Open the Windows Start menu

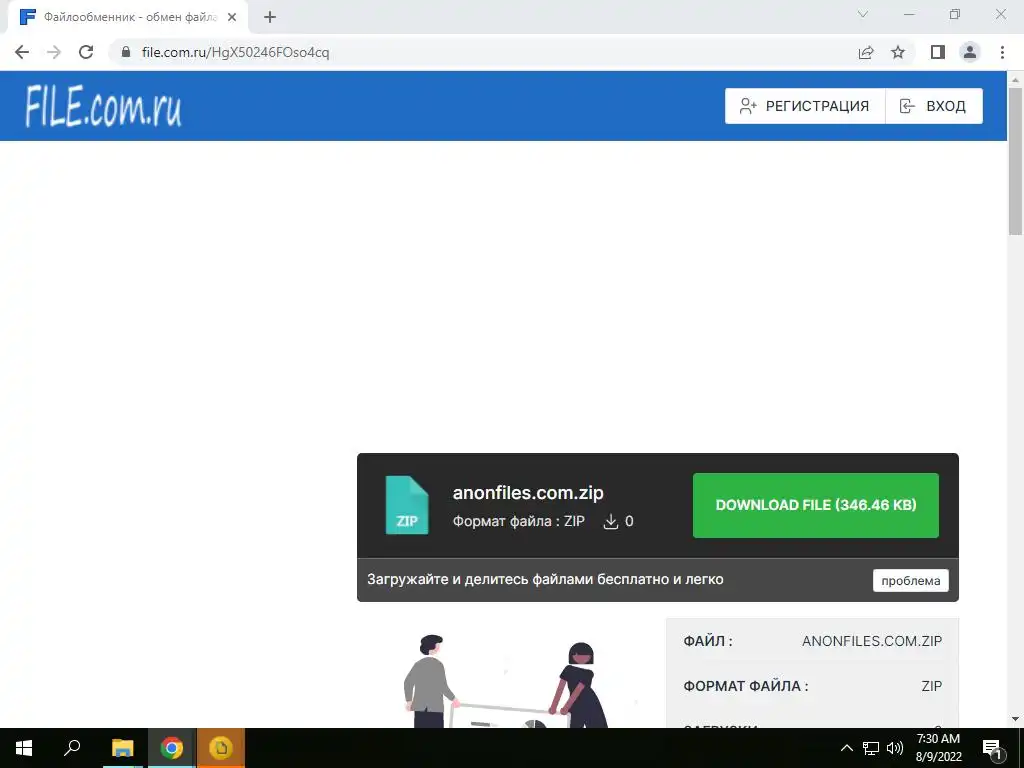[x=24, y=748]
